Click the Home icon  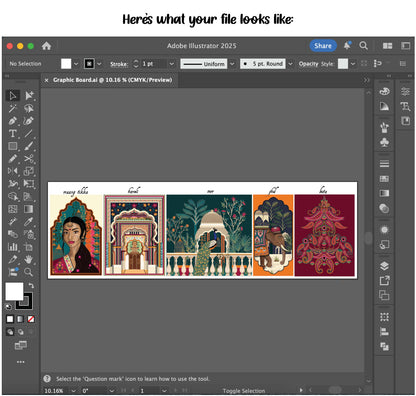coord(46,46)
